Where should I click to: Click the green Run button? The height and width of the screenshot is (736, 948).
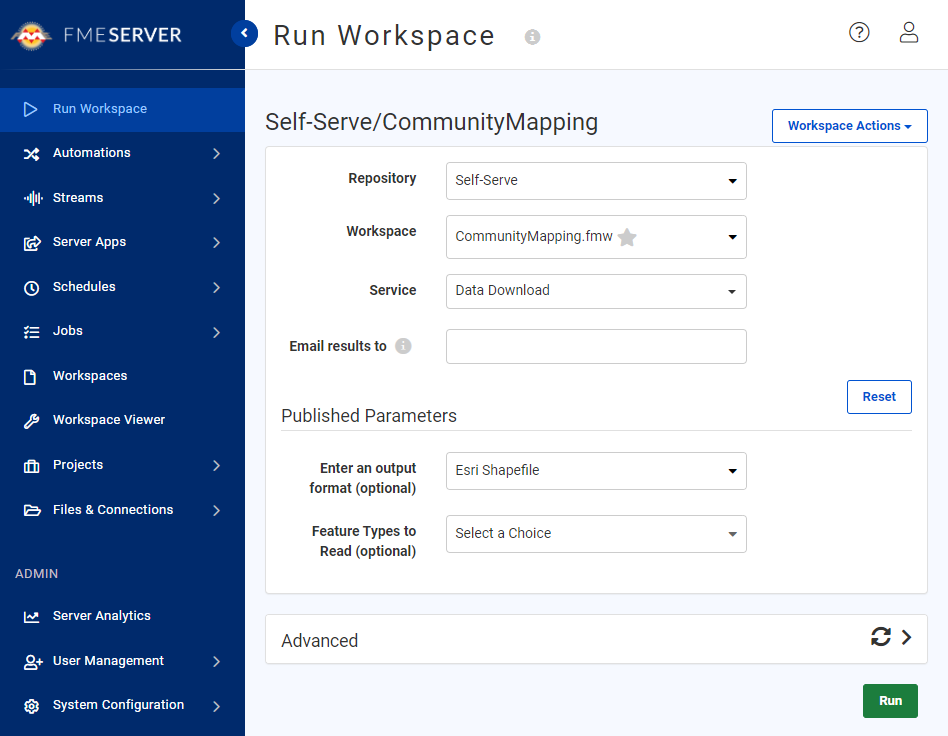tap(890, 701)
